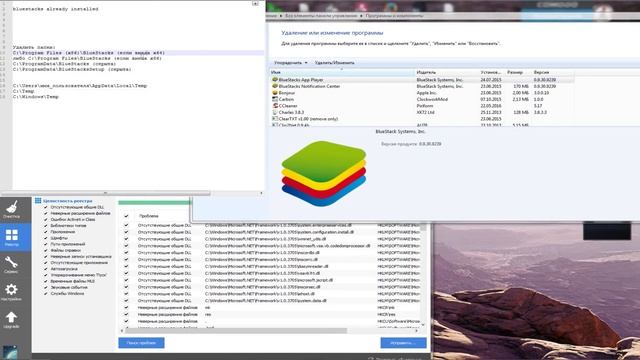640x360 pixels.
Task: Uncheck 'Ошибки ActiveX и Class' option
Action: pyautogui.click(x=46, y=219)
